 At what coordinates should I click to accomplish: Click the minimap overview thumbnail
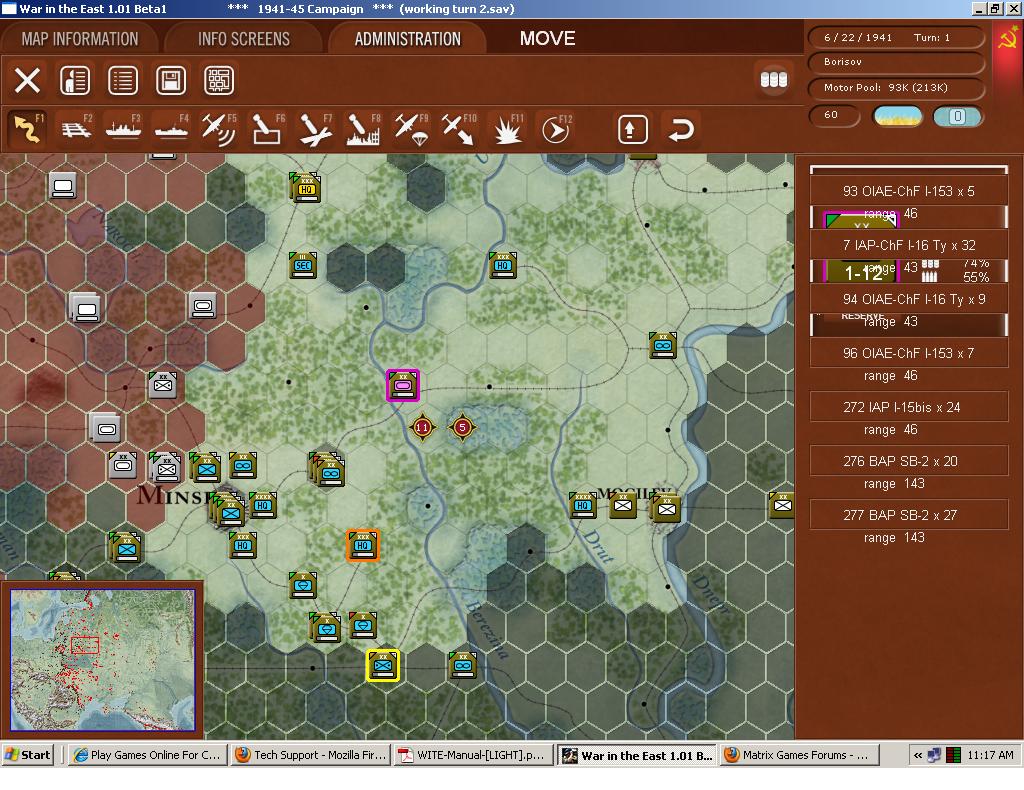tap(103, 659)
